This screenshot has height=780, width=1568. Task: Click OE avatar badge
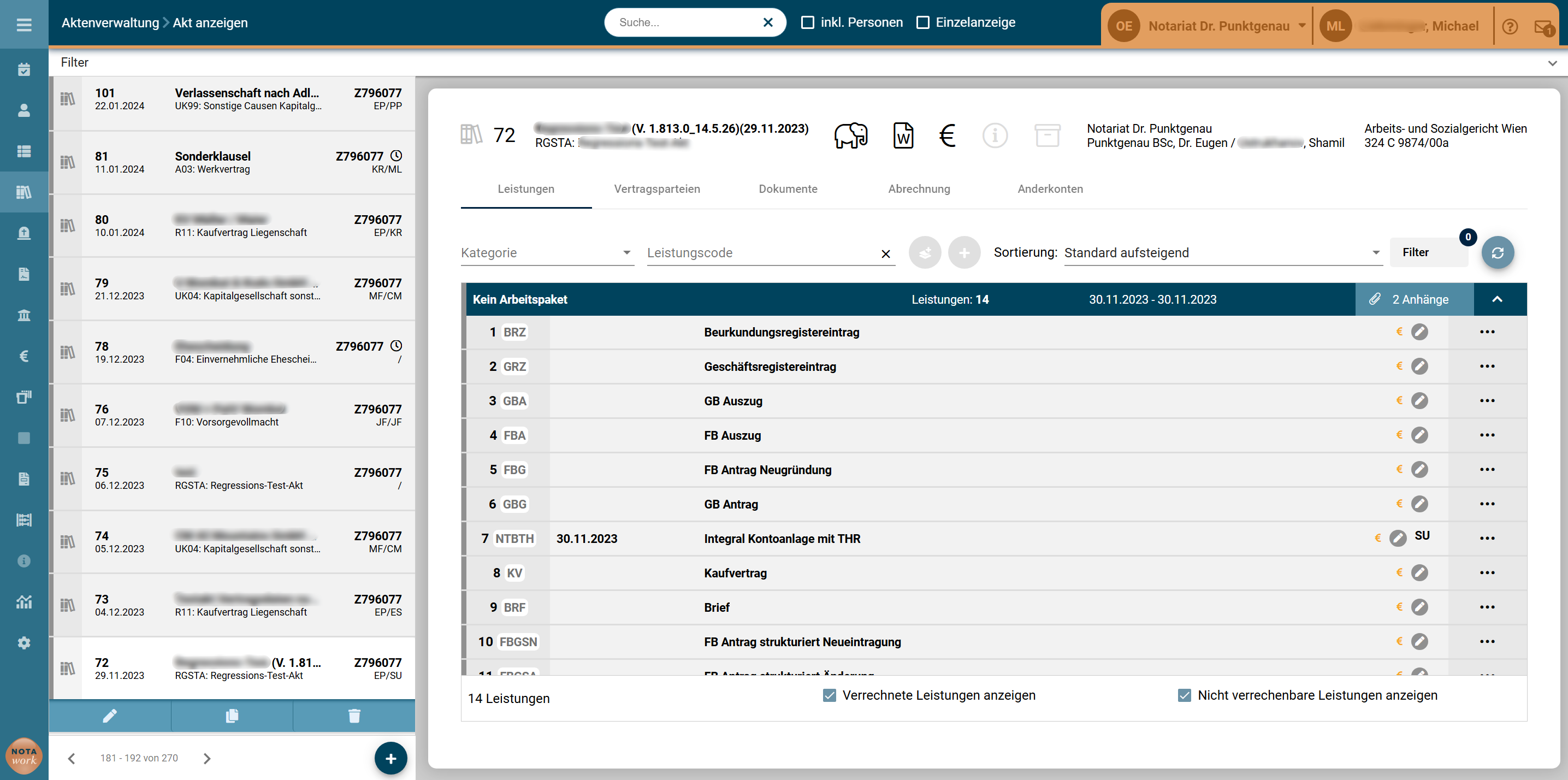coord(1123,26)
